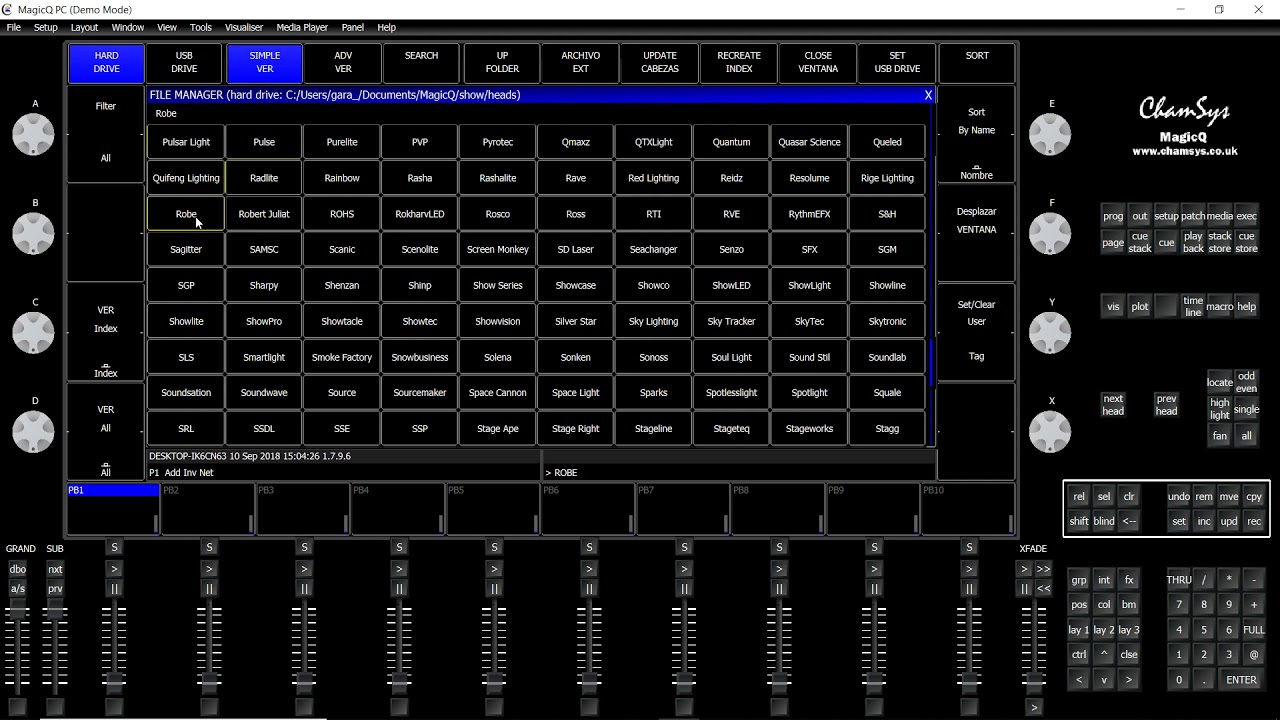Open the Quasar Science folder
The height and width of the screenshot is (720, 1280).
coord(809,142)
